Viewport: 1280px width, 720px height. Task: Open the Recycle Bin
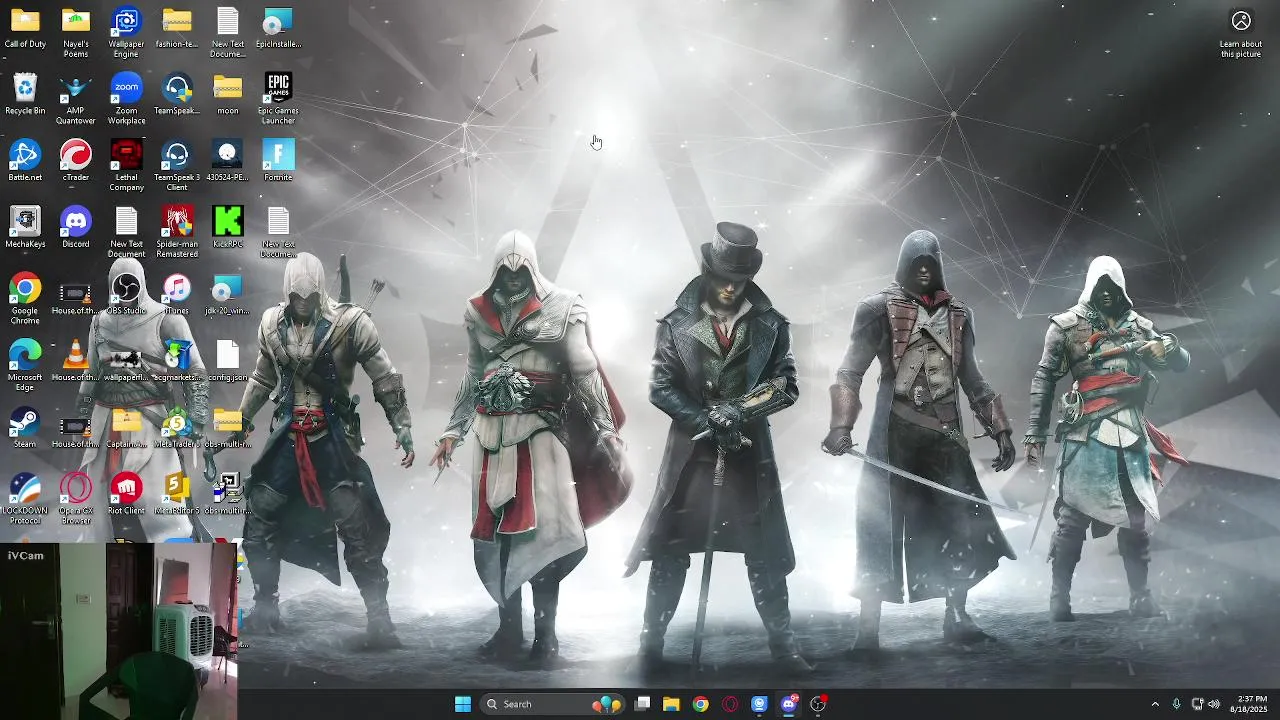click(x=25, y=95)
